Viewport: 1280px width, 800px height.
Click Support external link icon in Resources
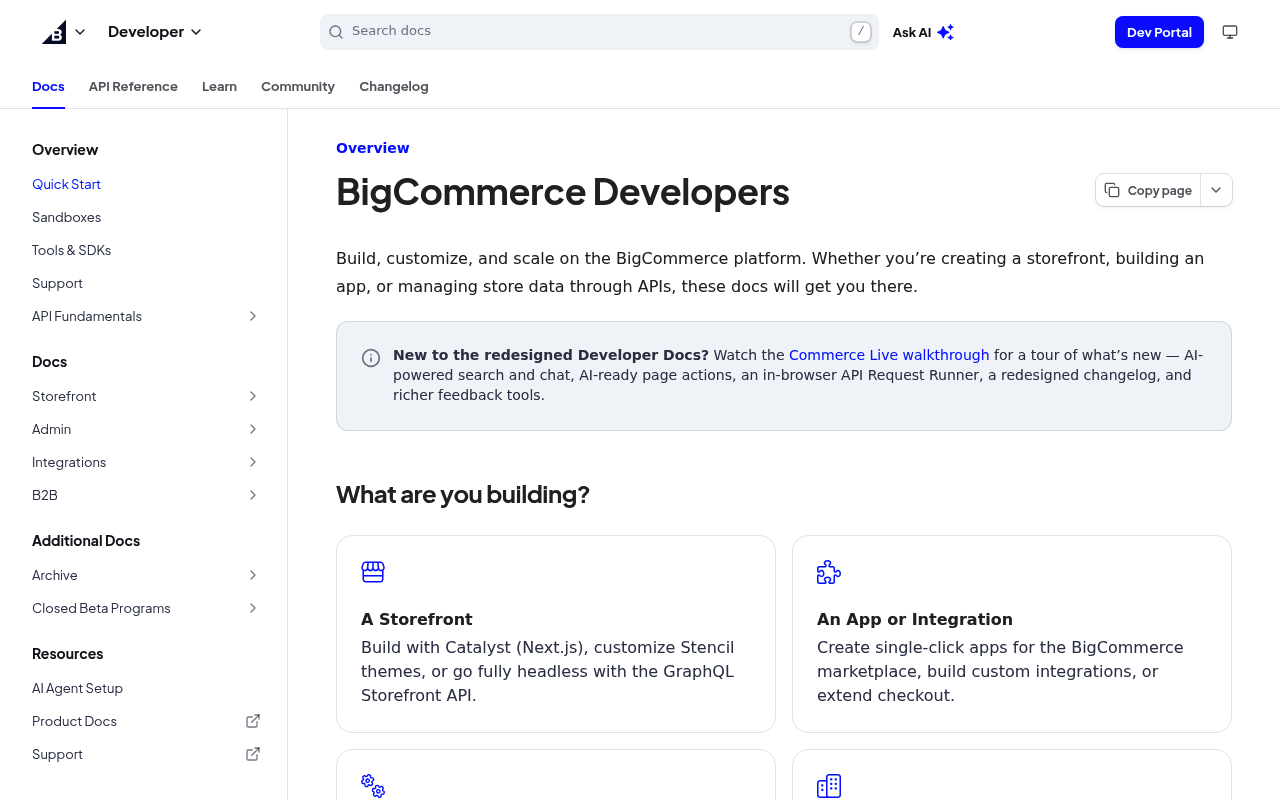(253, 754)
